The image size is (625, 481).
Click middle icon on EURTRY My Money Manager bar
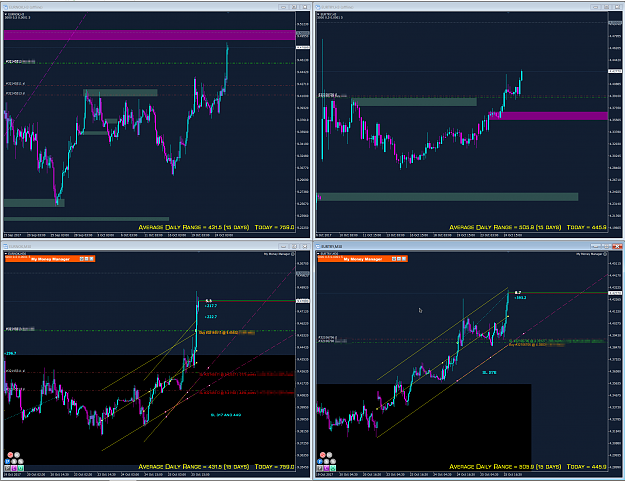tap(399, 259)
